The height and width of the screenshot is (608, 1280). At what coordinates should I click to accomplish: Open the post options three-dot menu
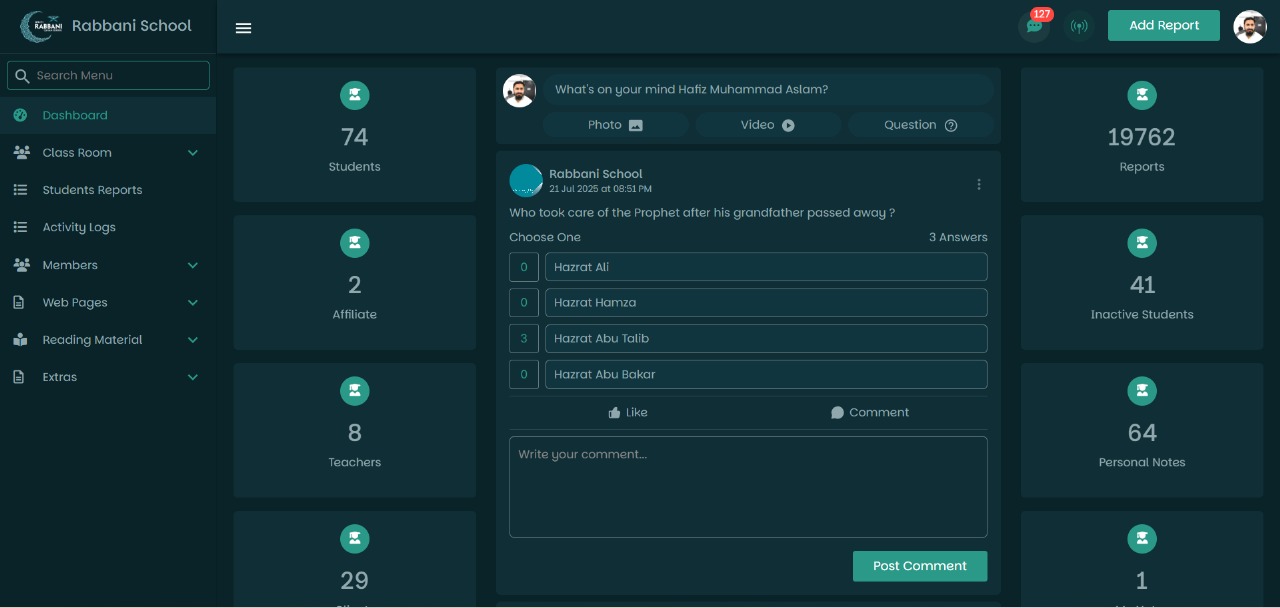pyautogui.click(x=979, y=184)
